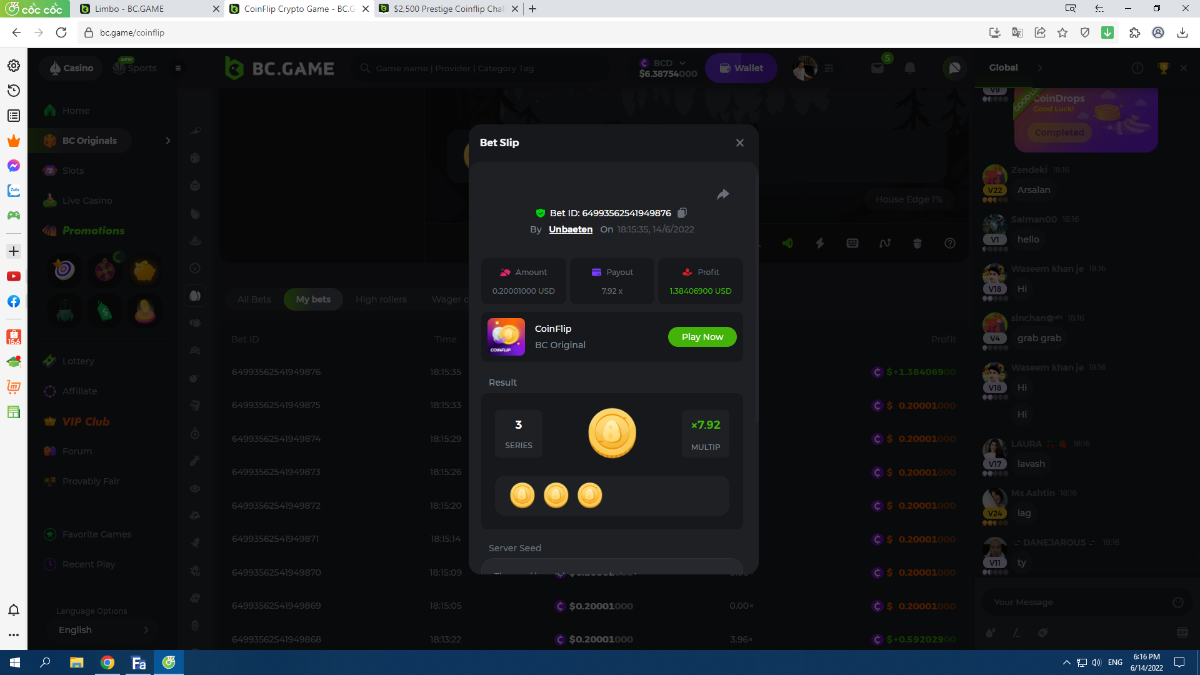Close the Bet Slip dialog
This screenshot has height=675, width=1200.
pyautogui.click(x=740, y=143)
